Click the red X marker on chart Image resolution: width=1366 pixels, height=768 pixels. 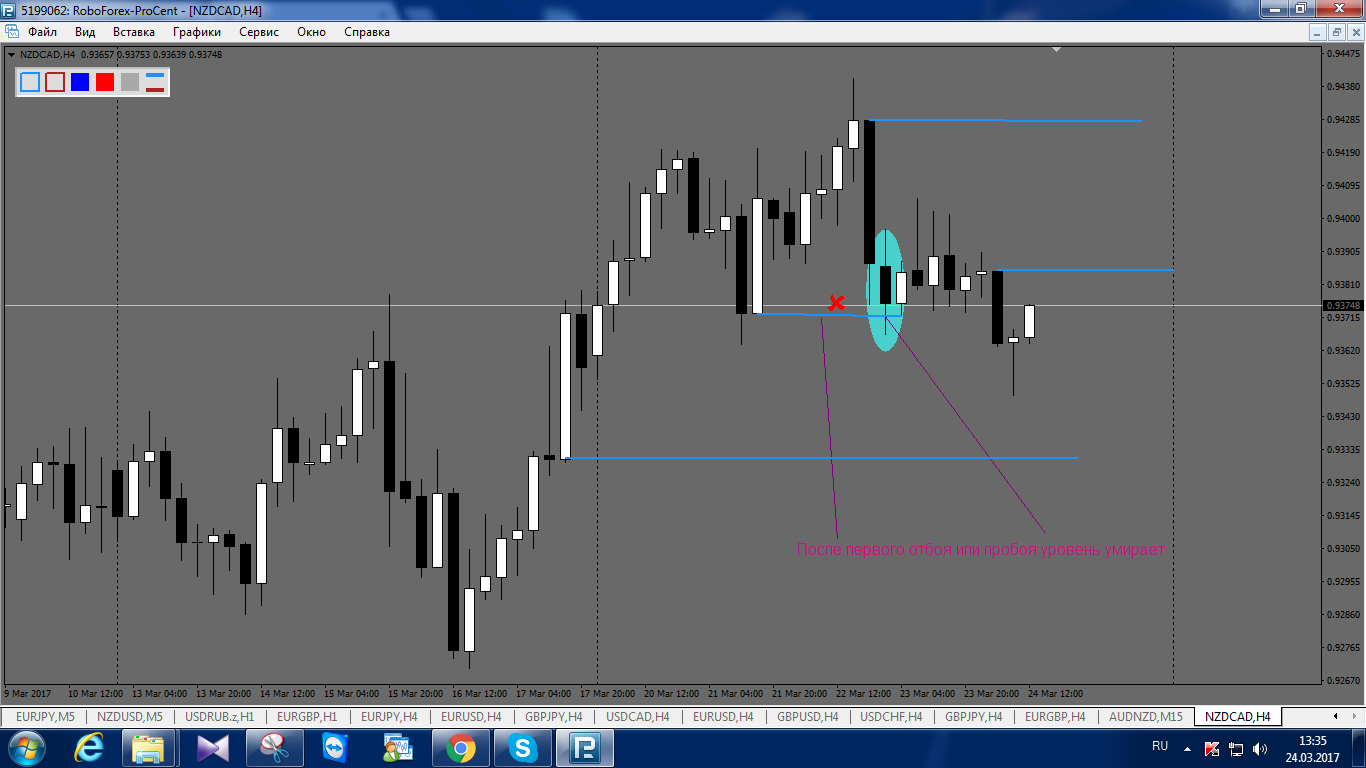(x=837, y=302)
